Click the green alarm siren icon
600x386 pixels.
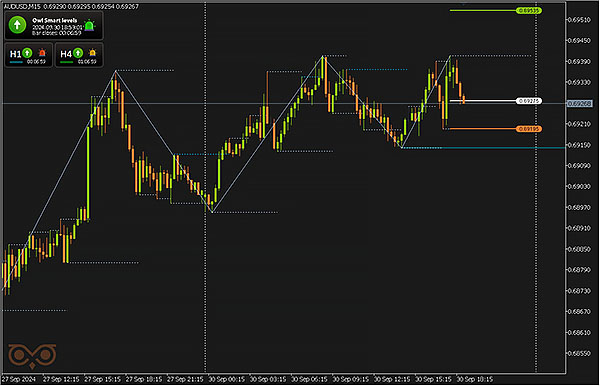tap(89, 26)
